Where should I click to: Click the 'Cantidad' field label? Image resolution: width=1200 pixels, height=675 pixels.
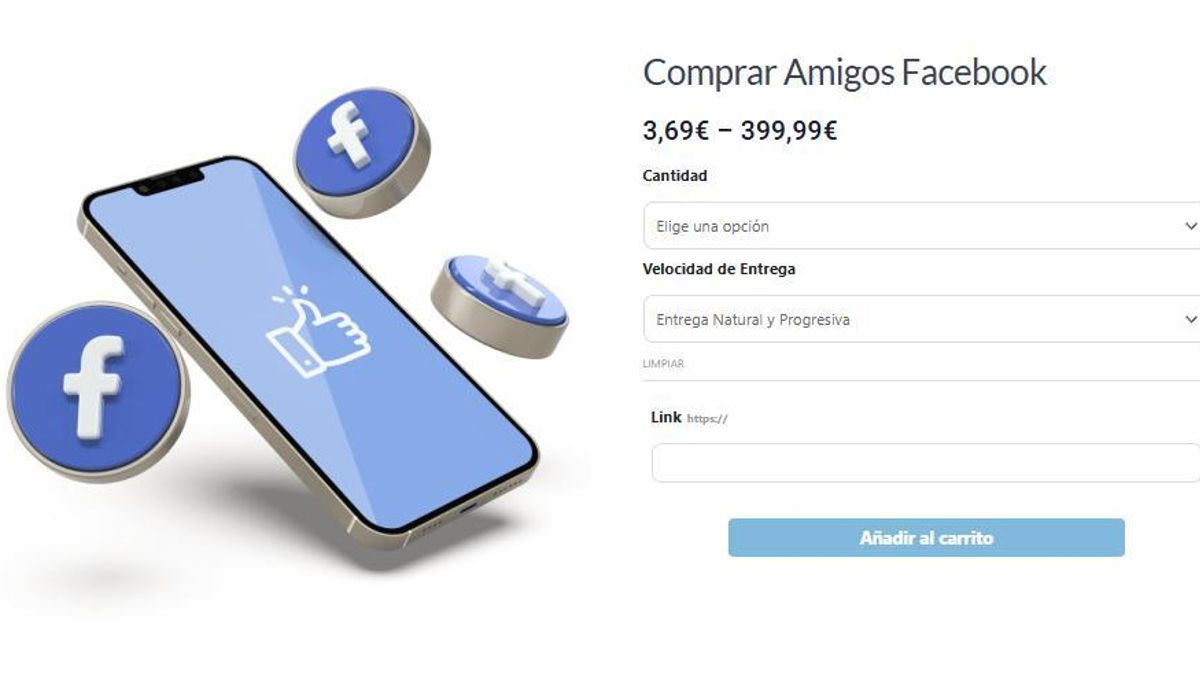pyautogui.click(x=675, y=176)
